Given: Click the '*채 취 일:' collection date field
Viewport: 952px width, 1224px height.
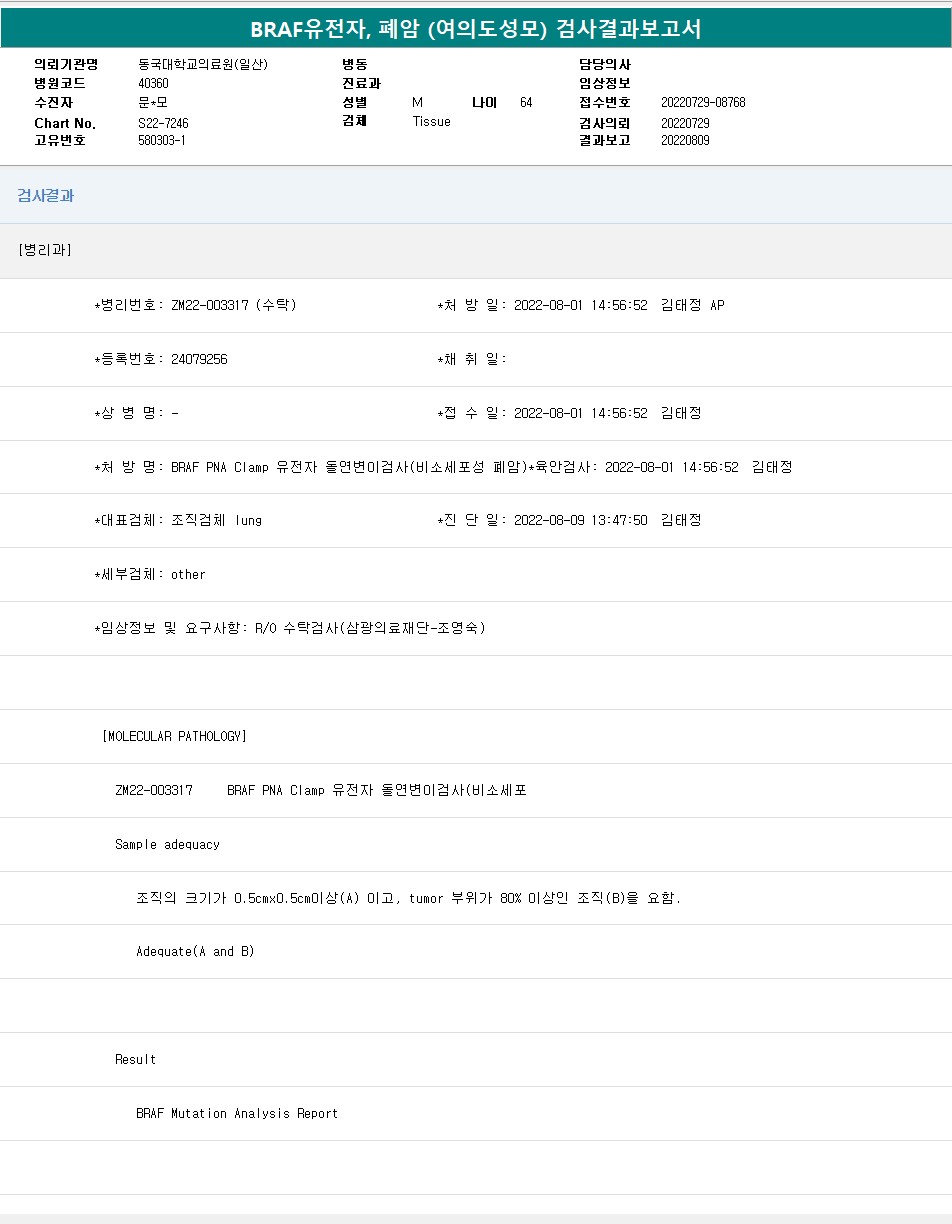Looking at the screenshot, I should (472, 359).
